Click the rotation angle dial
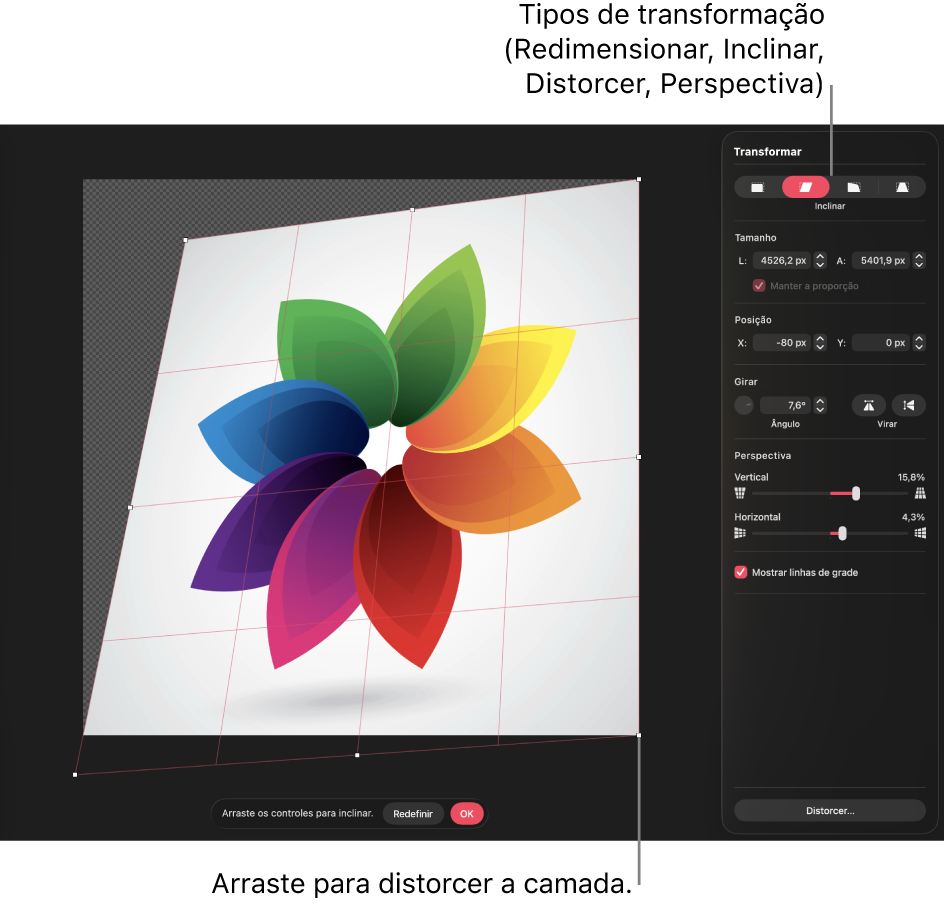The height and width of the screenshot is (910, 944). click(x=744, y=406)
